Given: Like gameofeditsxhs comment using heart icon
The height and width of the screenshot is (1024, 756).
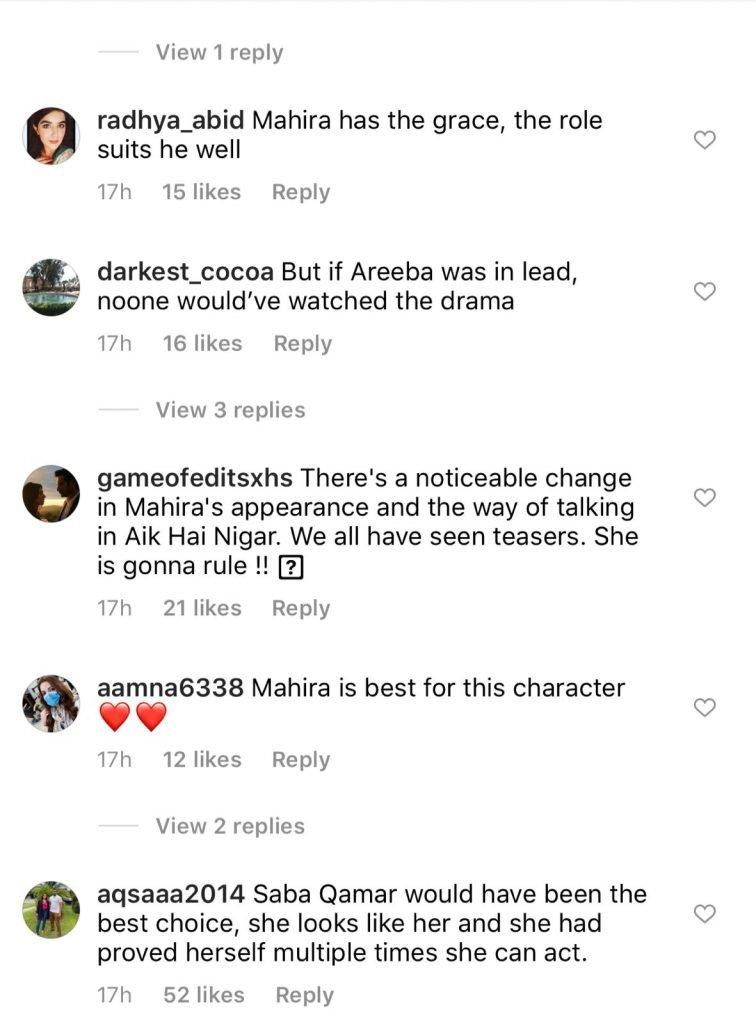Looking at the screenshot, I should 705,497.
